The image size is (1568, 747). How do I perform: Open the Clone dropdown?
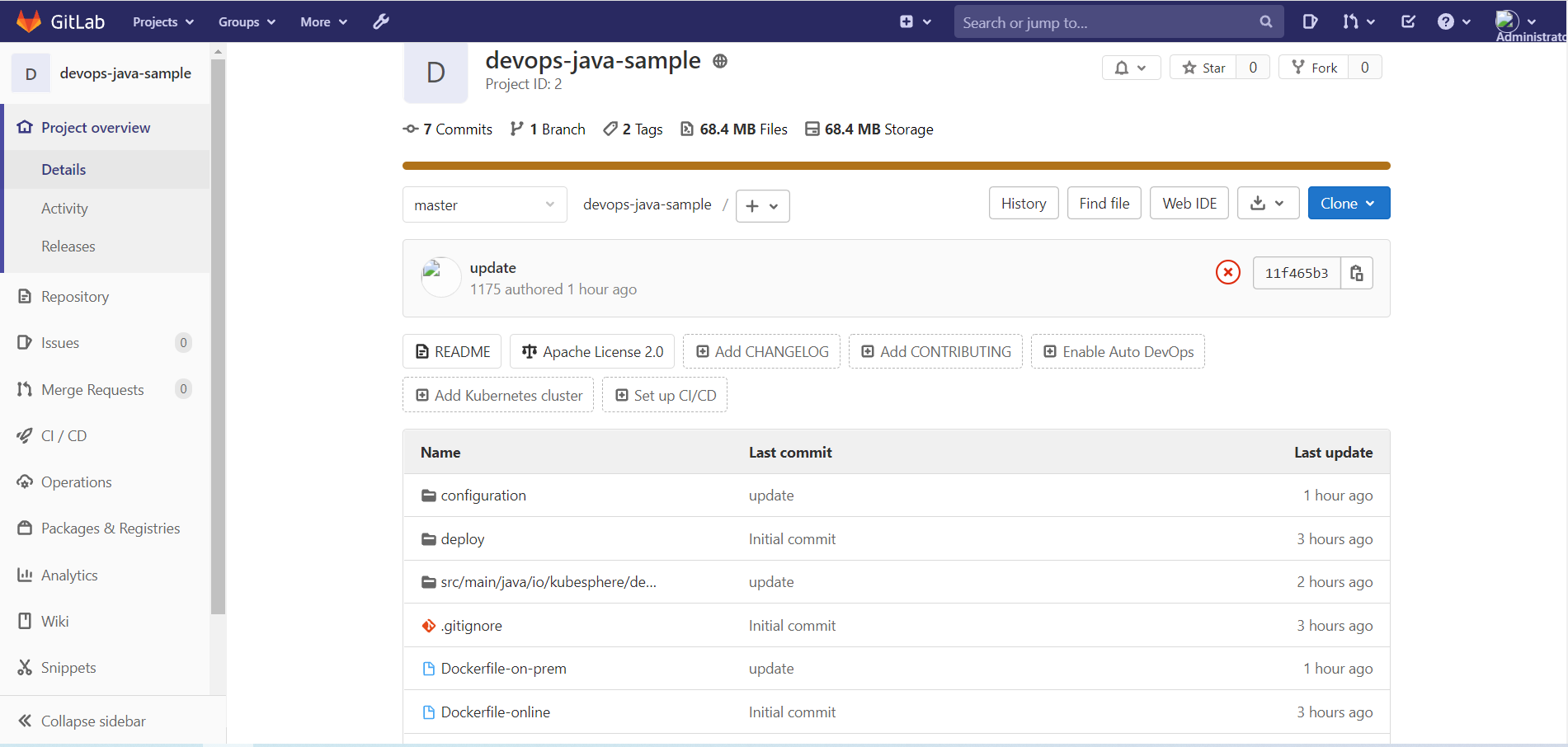[x=1349, y=204]
